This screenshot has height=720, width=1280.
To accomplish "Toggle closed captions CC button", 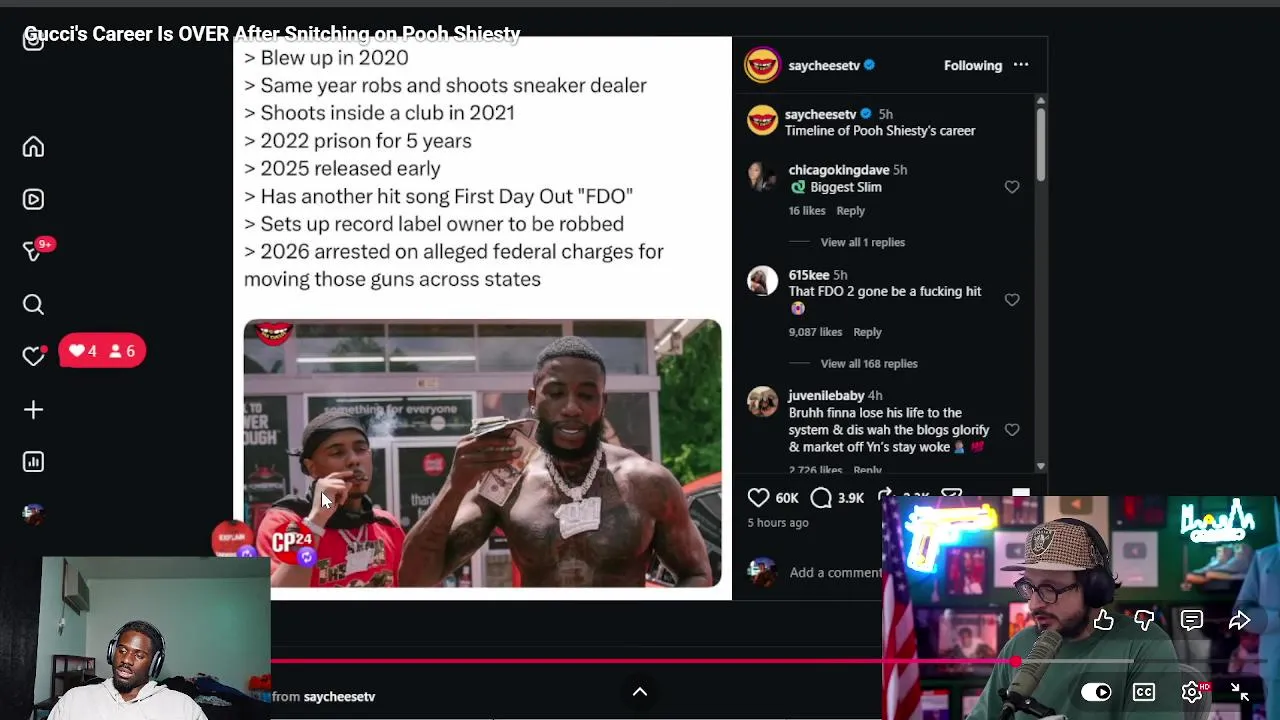I will click(1144, 692).
